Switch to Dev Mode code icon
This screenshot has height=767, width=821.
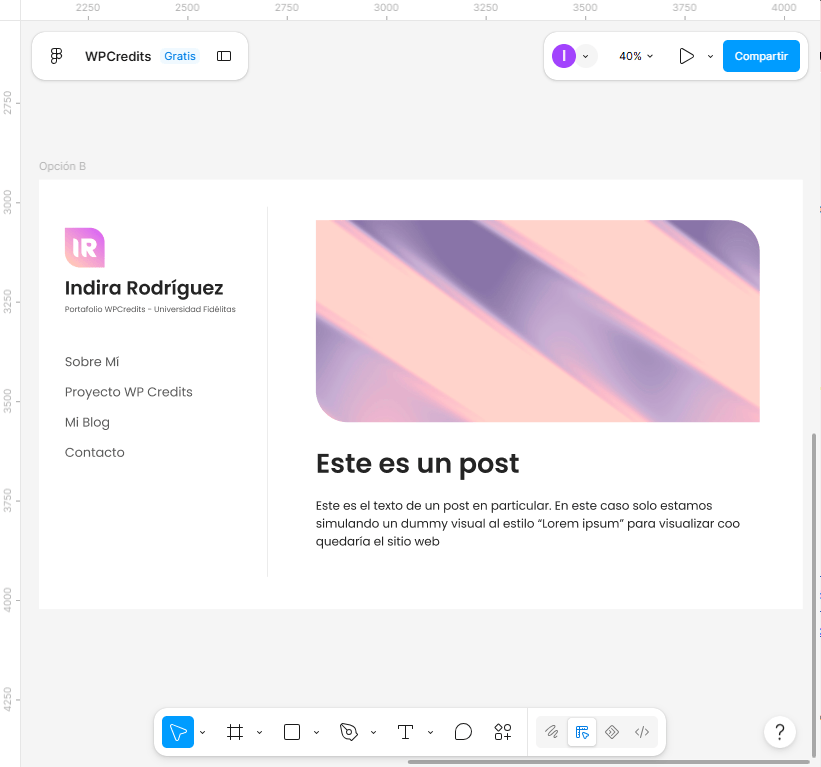(642, 732)
